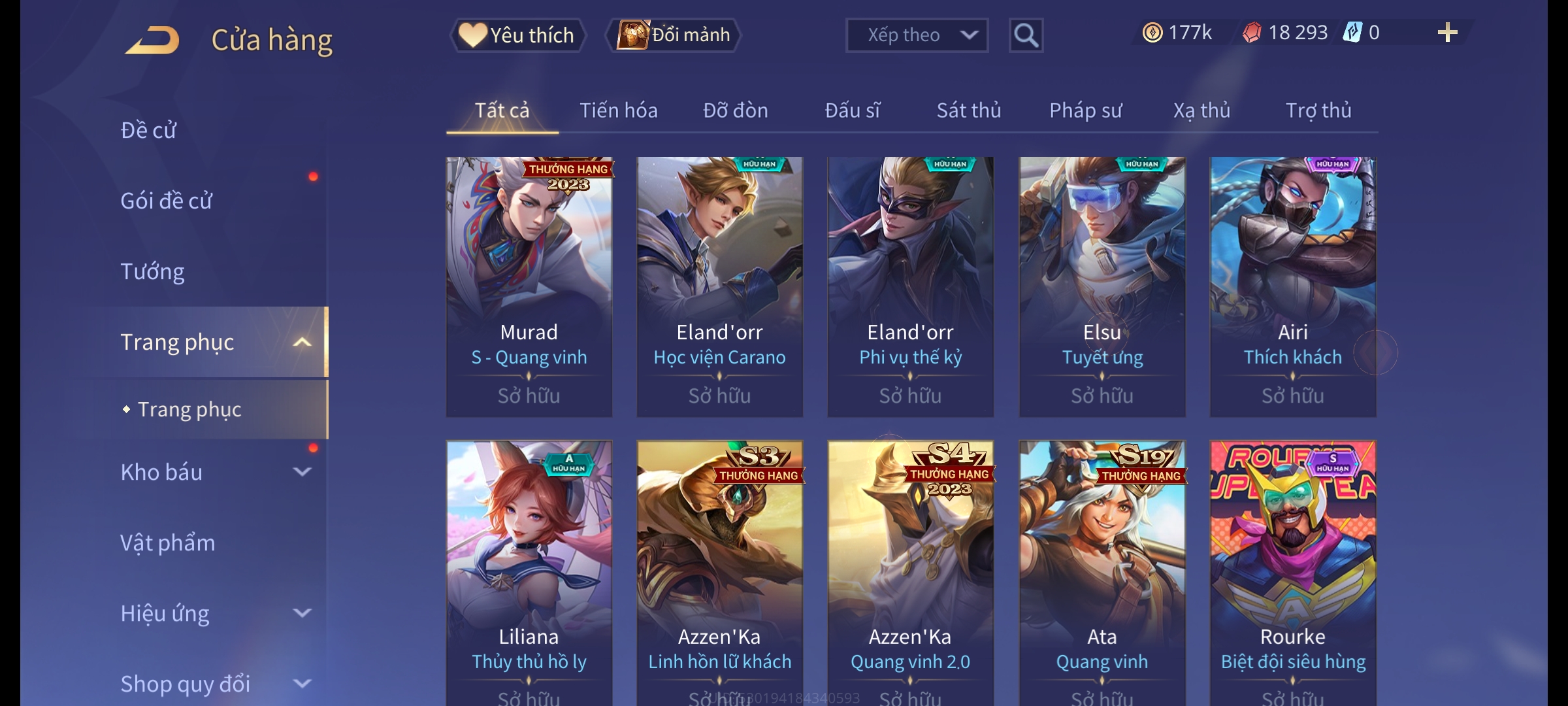The width and height of the screenshot is (1568, 706).
Task: Go to Gói đề cử section
Action: (x=166, y=201)
